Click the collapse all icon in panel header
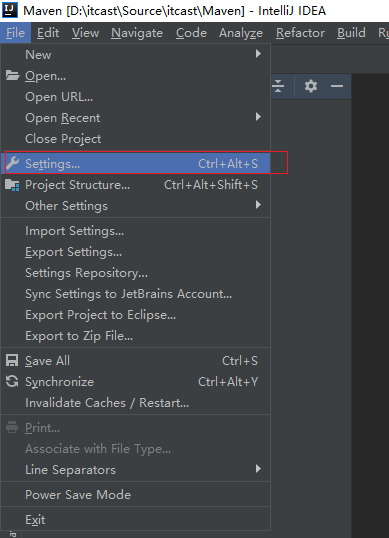 278,86
